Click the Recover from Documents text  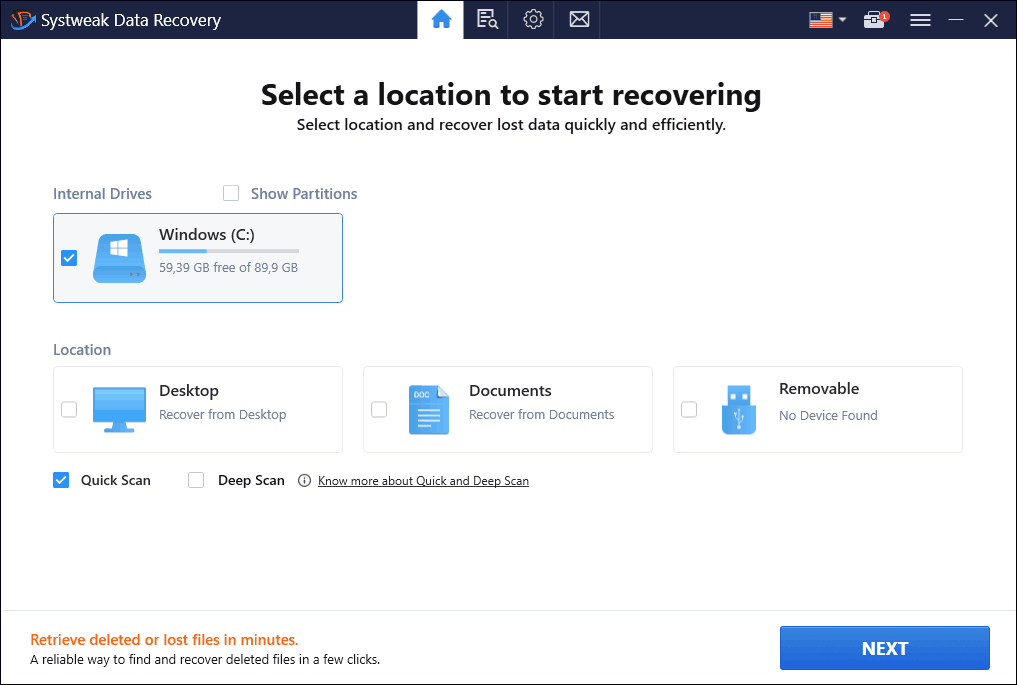[542, 415]
